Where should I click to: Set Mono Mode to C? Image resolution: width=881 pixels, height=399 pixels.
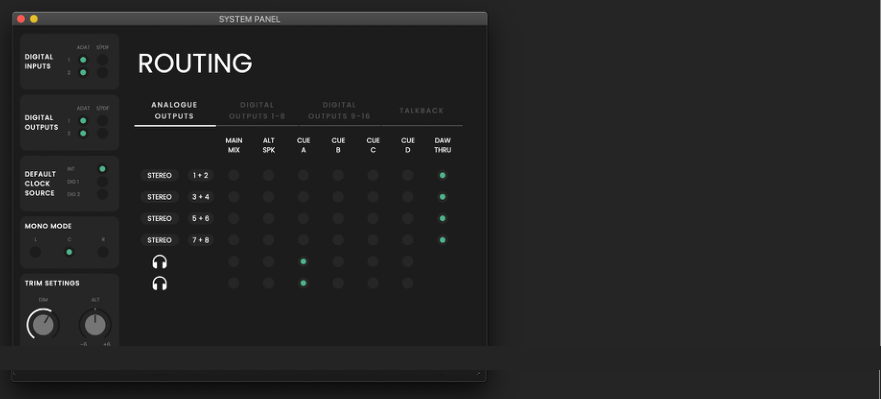69,252
